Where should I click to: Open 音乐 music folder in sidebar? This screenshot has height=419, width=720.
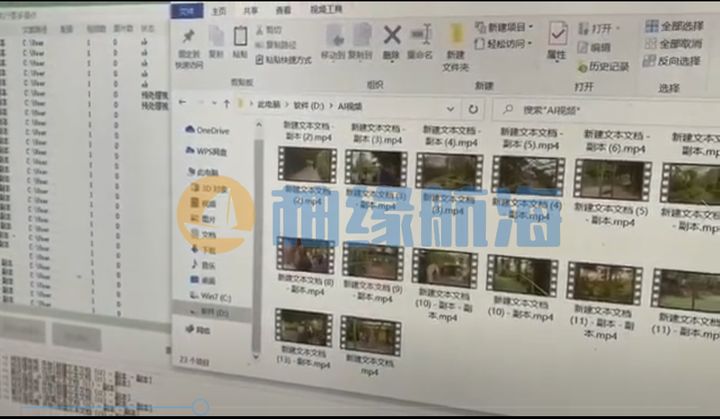point(203,265)
